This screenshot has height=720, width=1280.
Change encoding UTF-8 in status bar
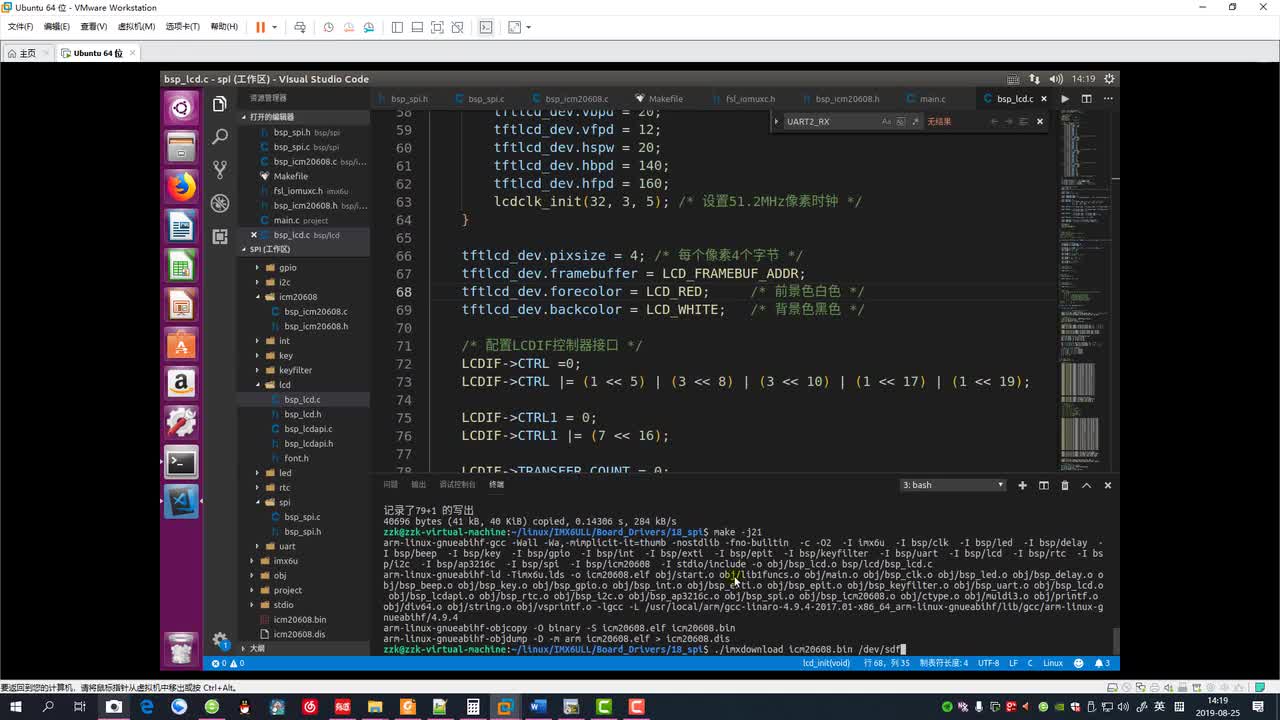click(x=988, y=663)
